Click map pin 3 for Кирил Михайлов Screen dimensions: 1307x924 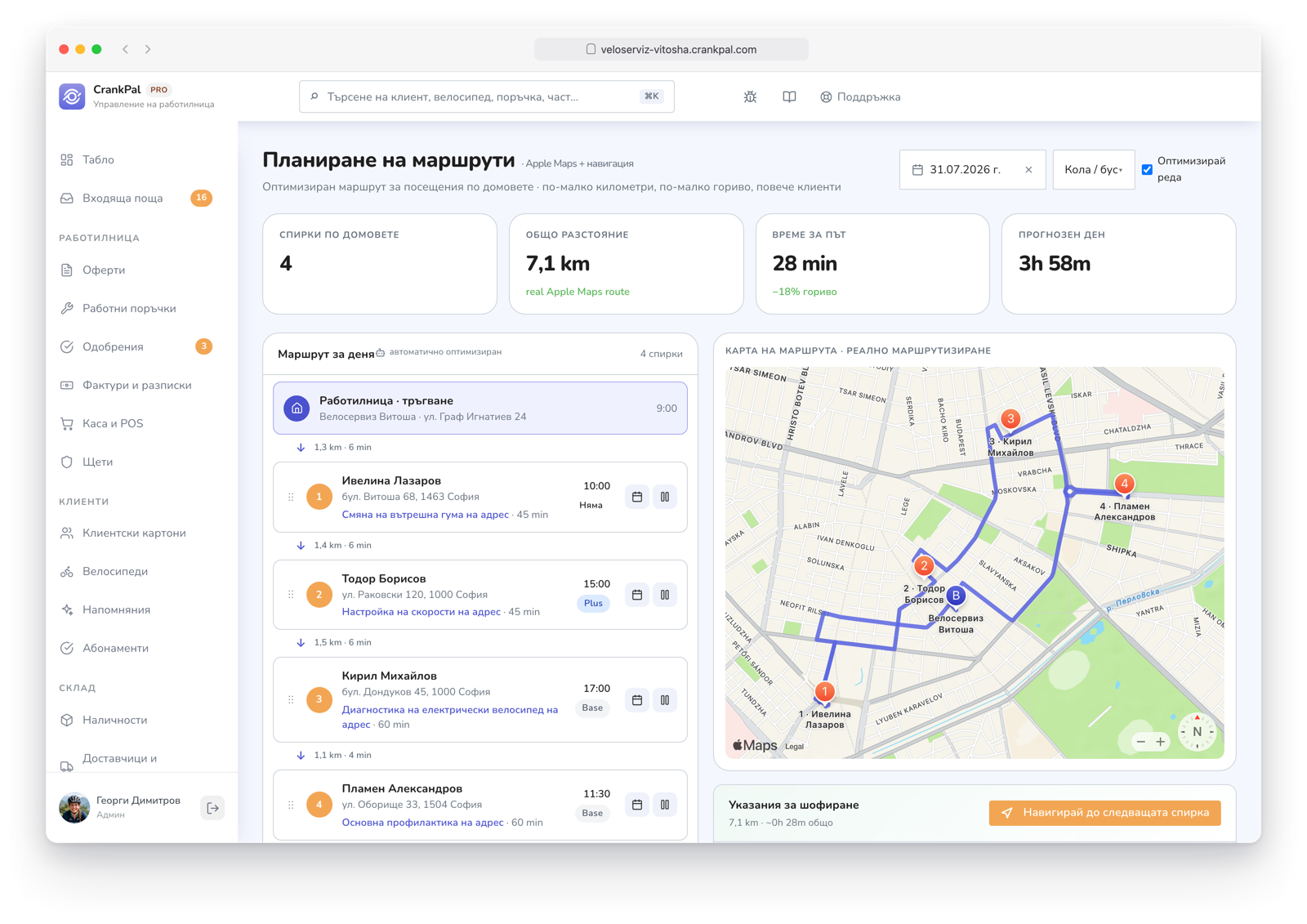pyautogui.click(x=1010, y=419)
